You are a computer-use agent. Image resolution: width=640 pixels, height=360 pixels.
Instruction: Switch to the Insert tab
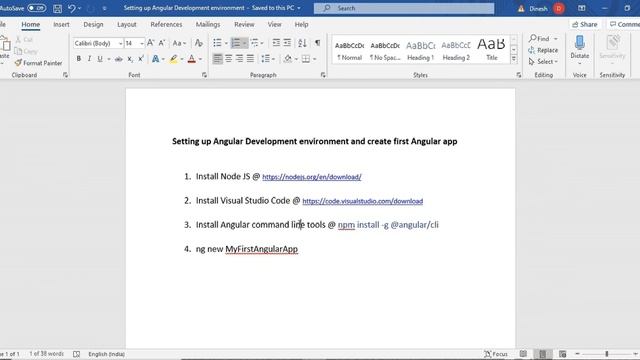click(61, 24)
